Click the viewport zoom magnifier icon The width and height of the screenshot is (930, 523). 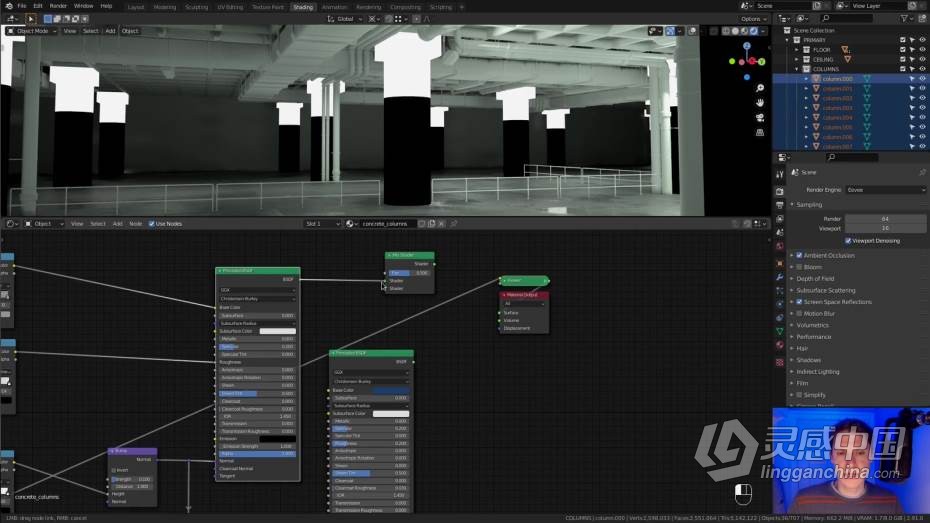760,88
